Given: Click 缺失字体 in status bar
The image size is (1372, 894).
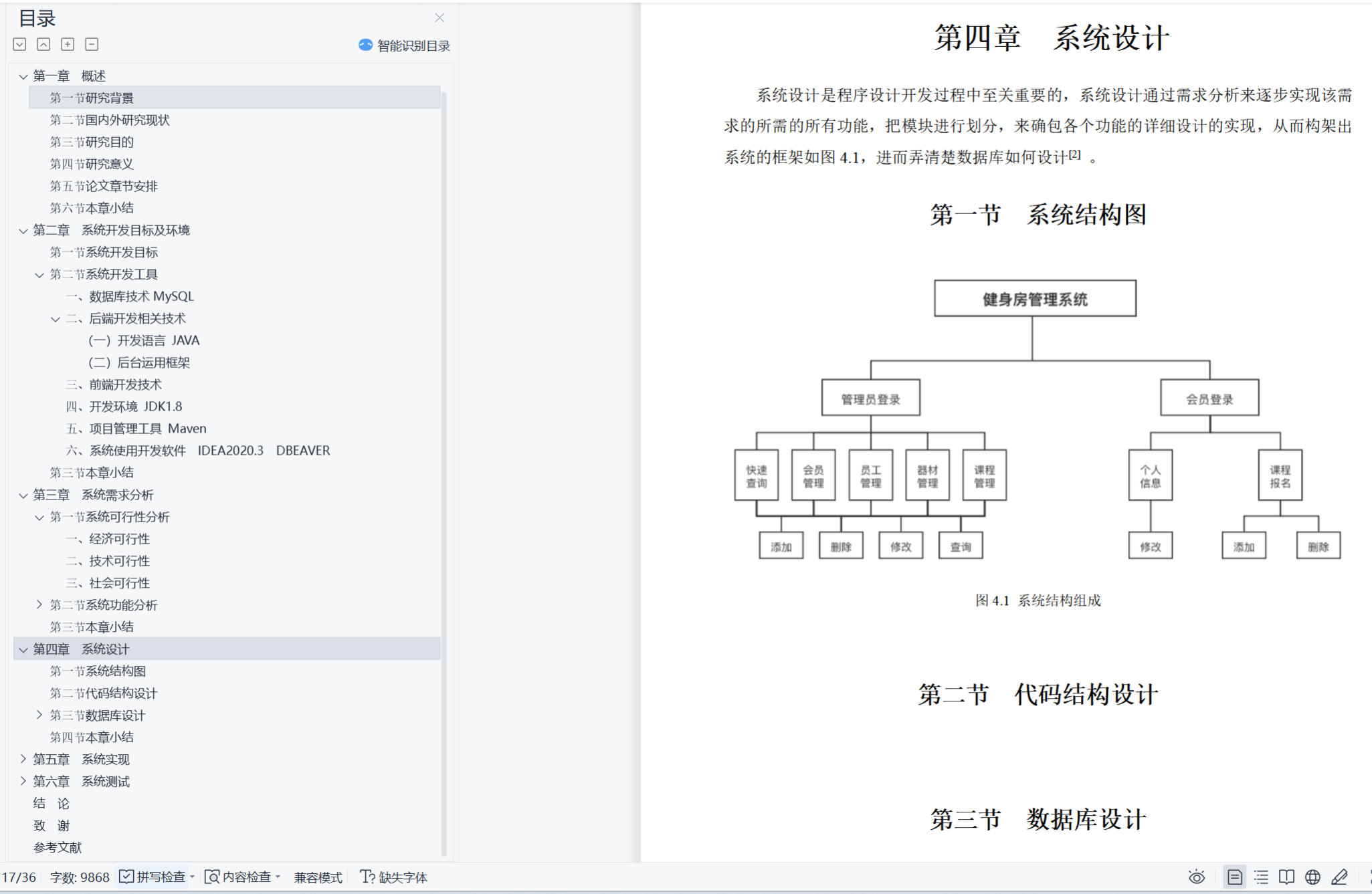Looking at the screenshot, I should pyautogui.click(x=394, y=877).
